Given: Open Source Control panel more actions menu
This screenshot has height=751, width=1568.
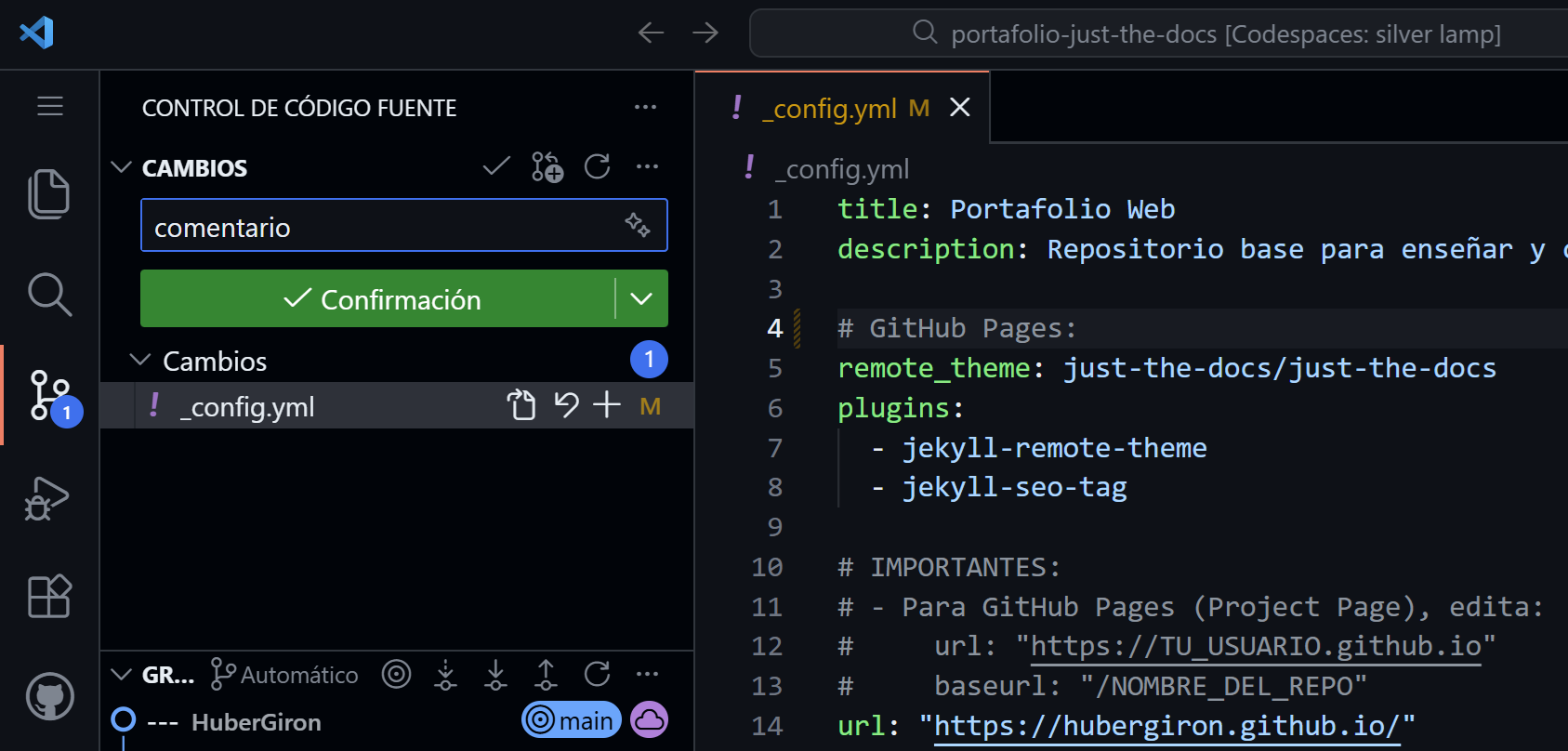Looking at the screenshot, I should [645, 107].
